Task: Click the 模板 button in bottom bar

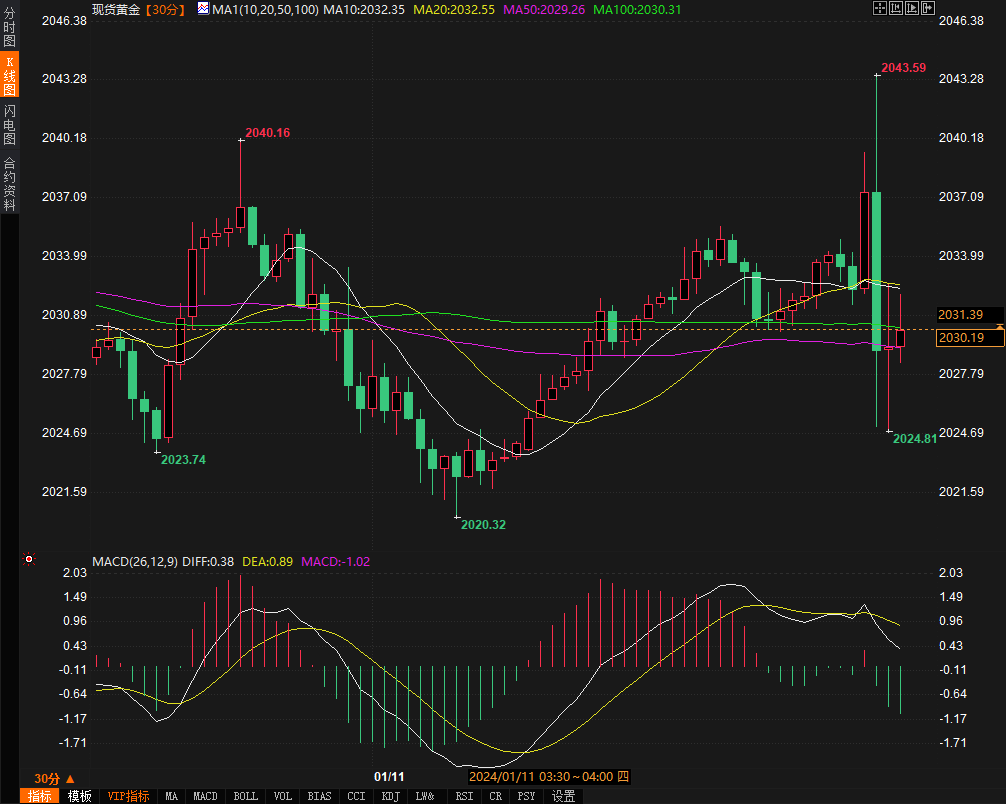Action: (80, 796)
